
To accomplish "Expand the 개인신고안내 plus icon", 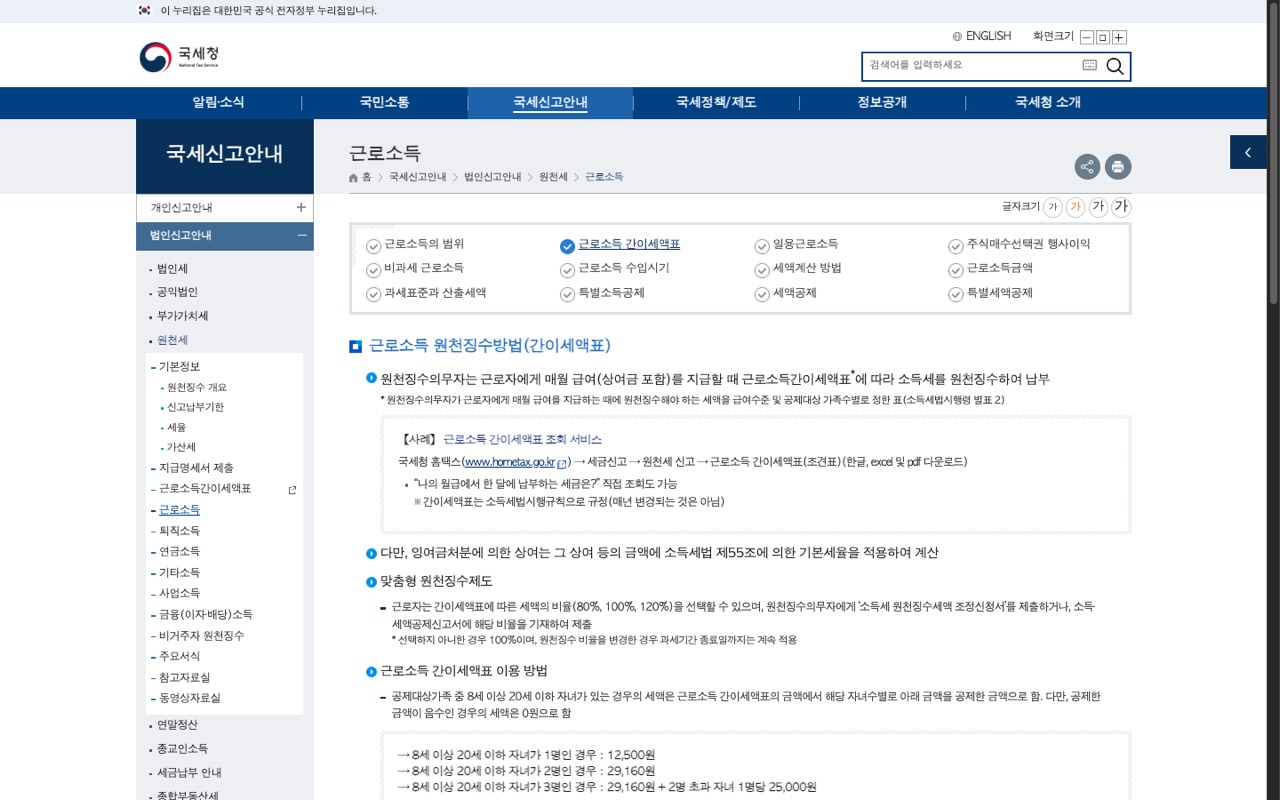I will pyautogui.click(x=301, y=207).
